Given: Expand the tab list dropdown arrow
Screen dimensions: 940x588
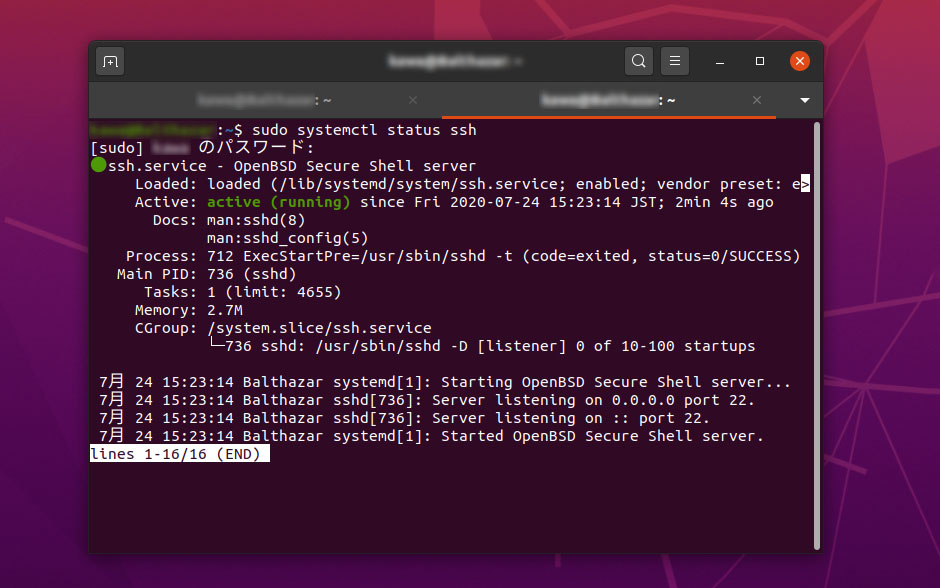Looking at the screenshot, I should tap(805, 100).
